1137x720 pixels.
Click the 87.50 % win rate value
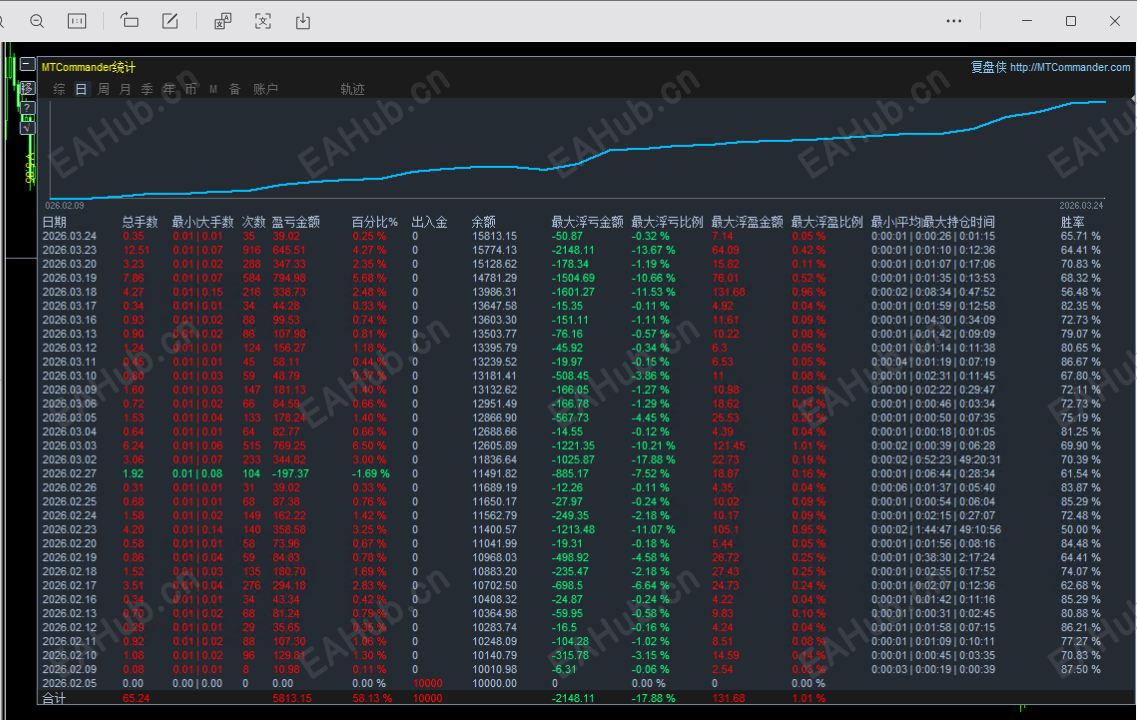click(1080, 669)
